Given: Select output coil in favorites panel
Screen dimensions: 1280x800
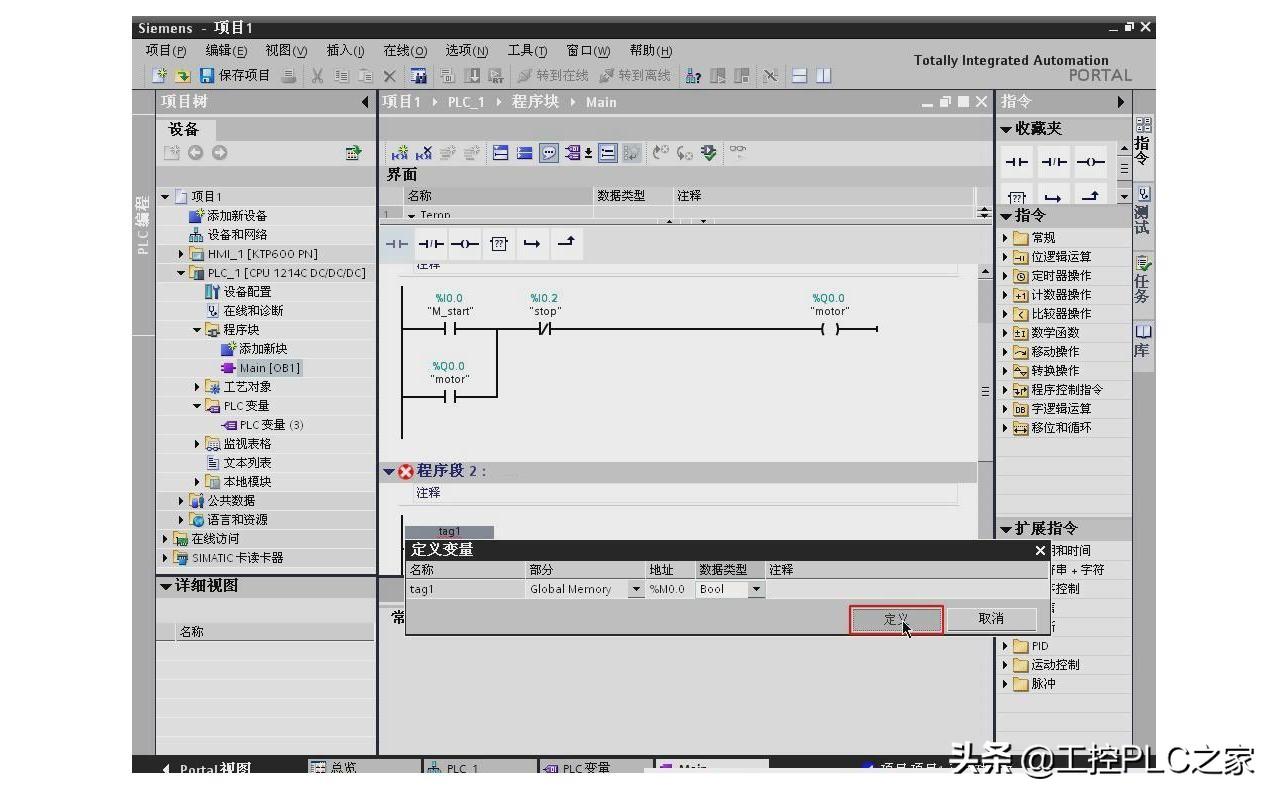Looking at the screenshot, I should tap(1091, 162).
